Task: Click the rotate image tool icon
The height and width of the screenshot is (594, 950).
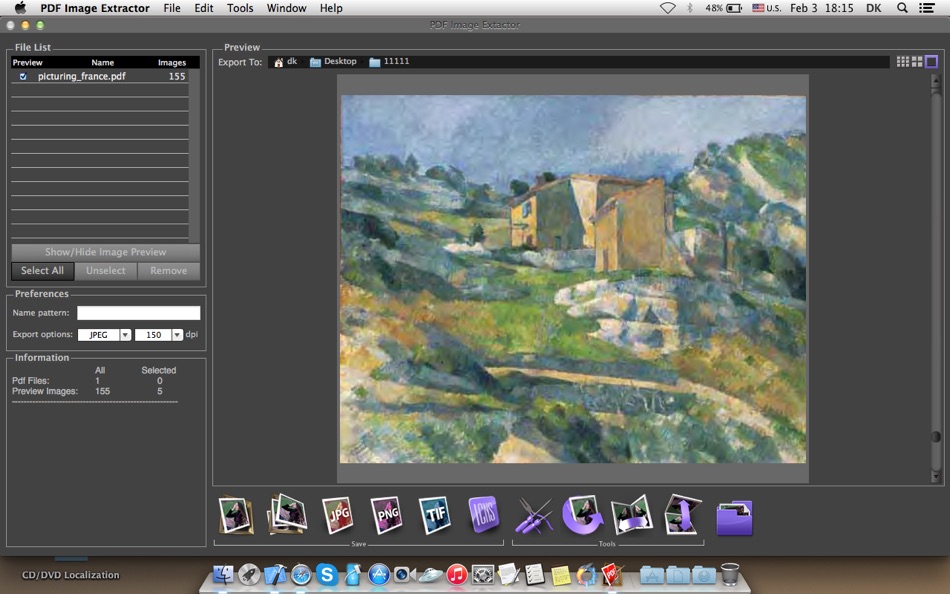Action: coord(582,515)
